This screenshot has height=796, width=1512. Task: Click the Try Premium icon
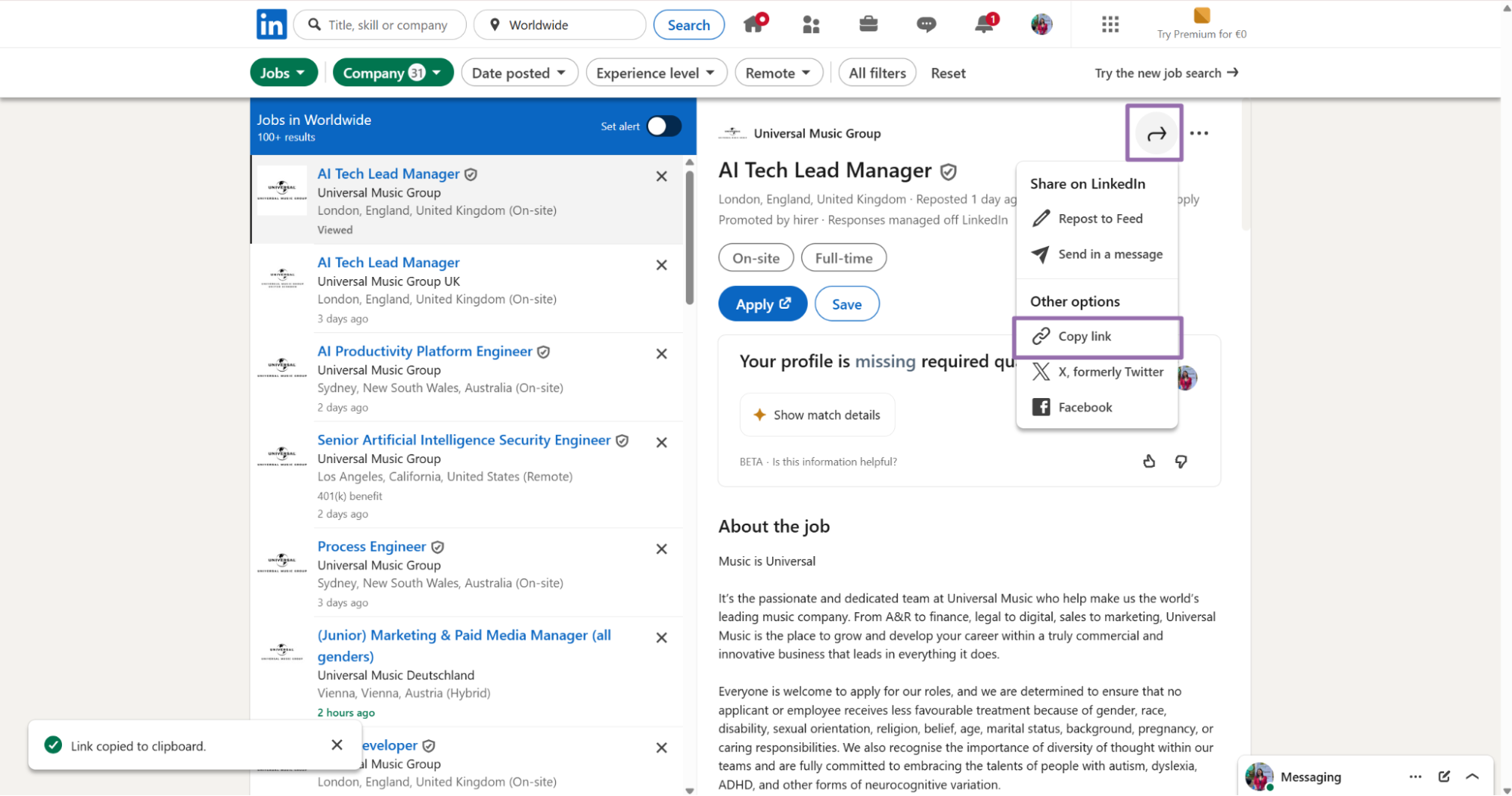[x=1201, y=15]
